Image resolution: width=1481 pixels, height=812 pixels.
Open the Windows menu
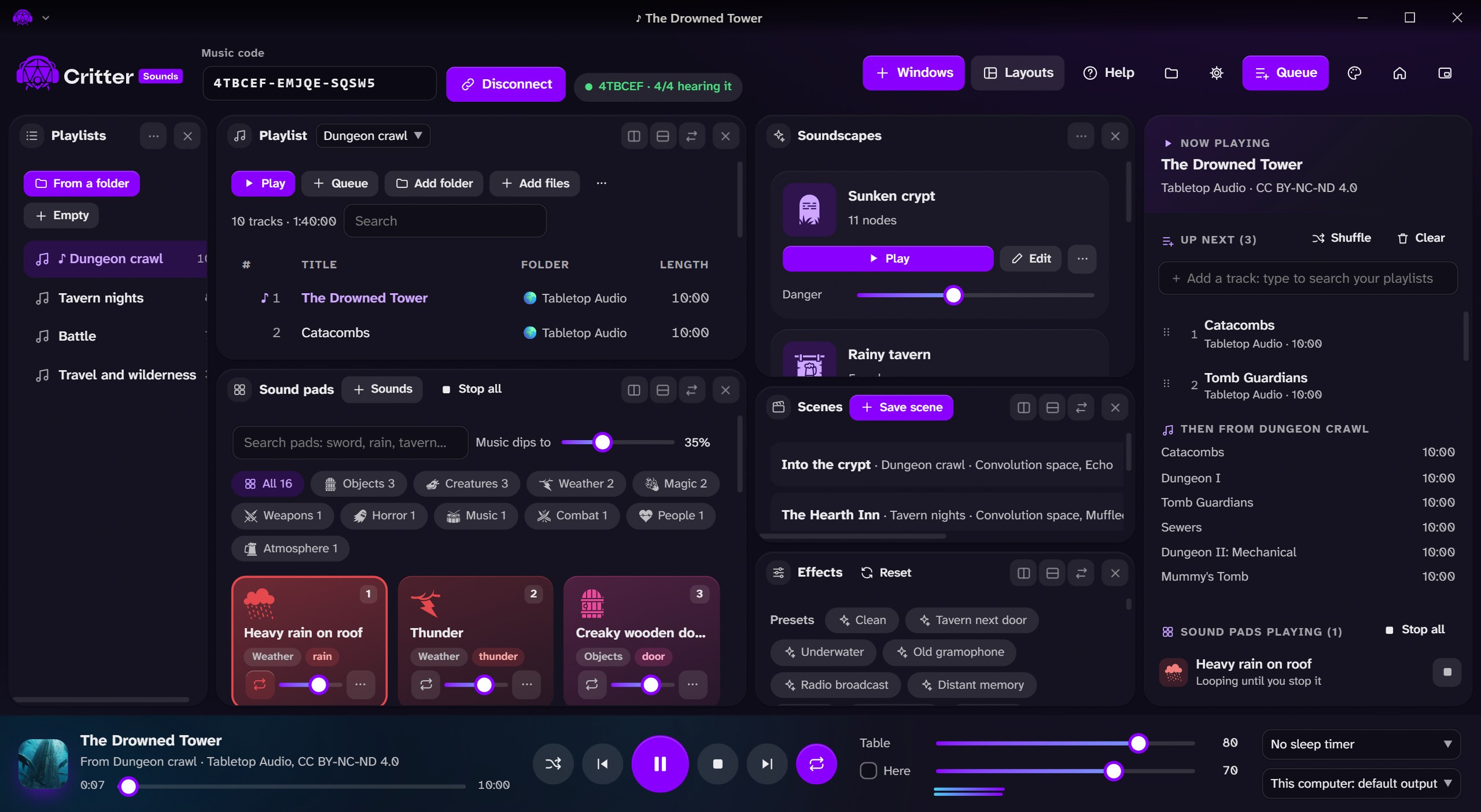[913, 73]
